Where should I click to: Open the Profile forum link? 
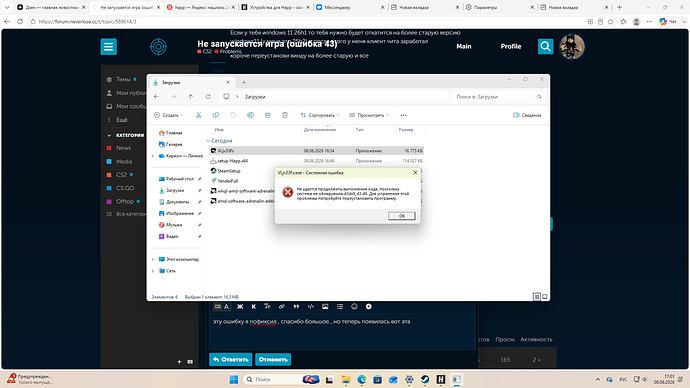(x=511, y=46)
